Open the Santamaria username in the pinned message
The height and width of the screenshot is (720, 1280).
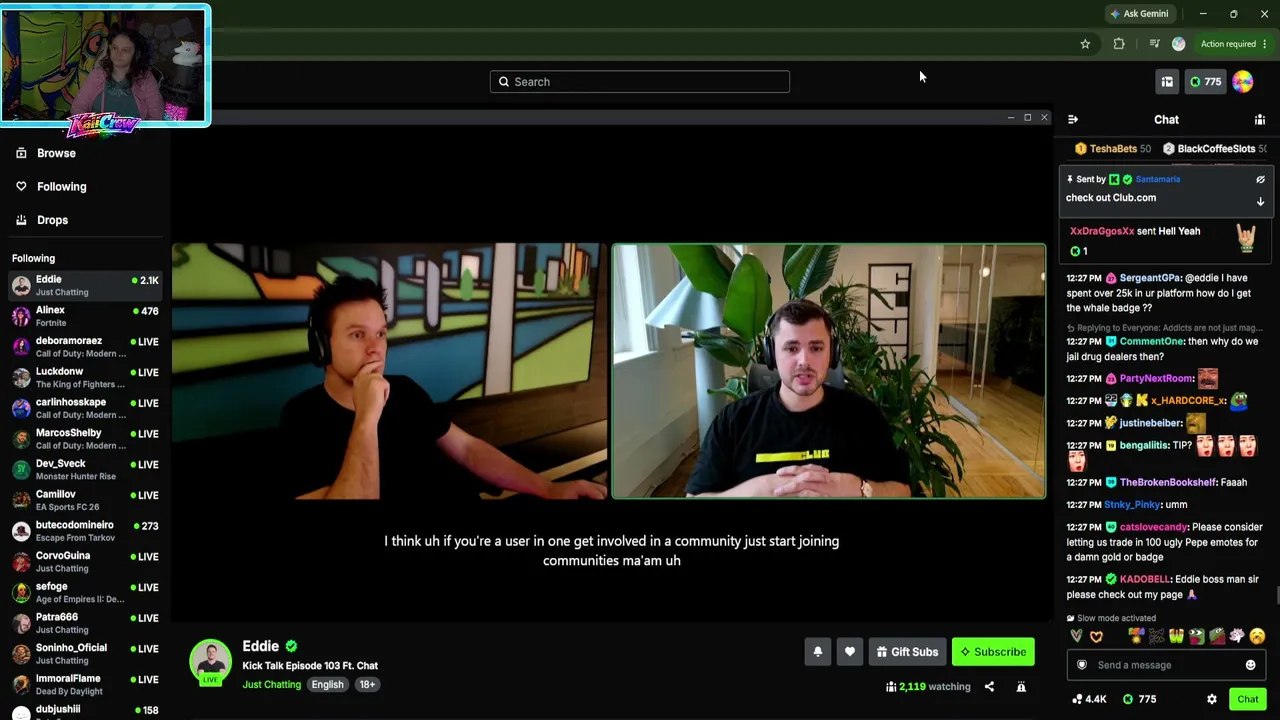pos(1158,180)
